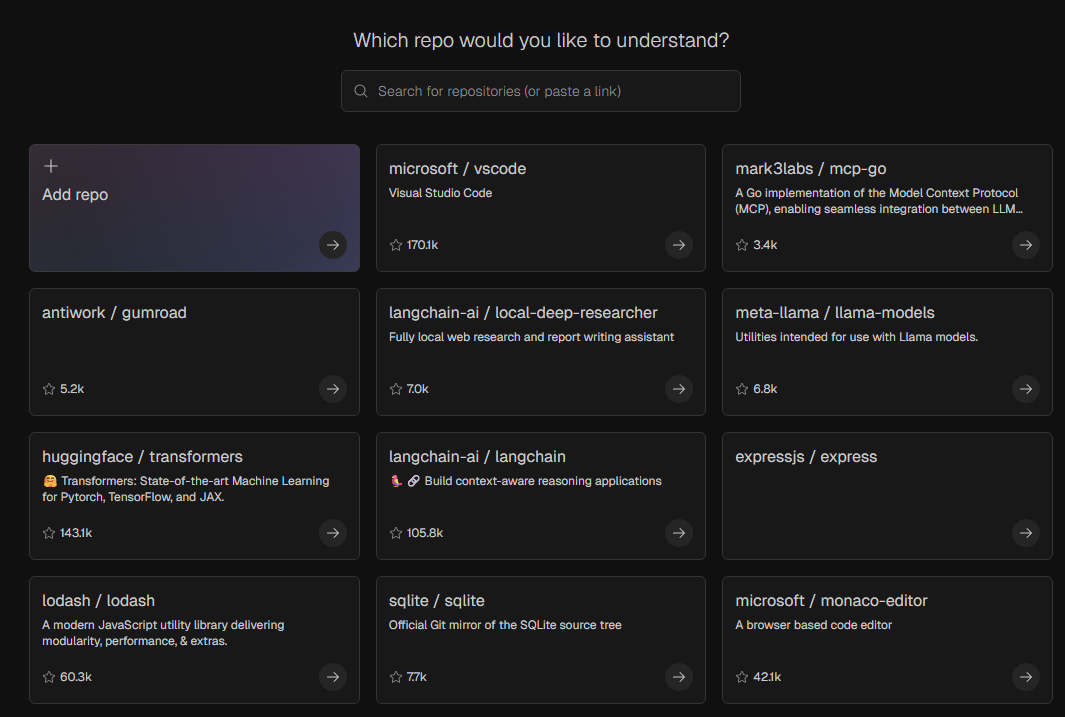Image resolution: width=1065 pixels, height=717 pixels.
Task: Click arrow icon on monaco-editor card
Action: [1026, 677]
